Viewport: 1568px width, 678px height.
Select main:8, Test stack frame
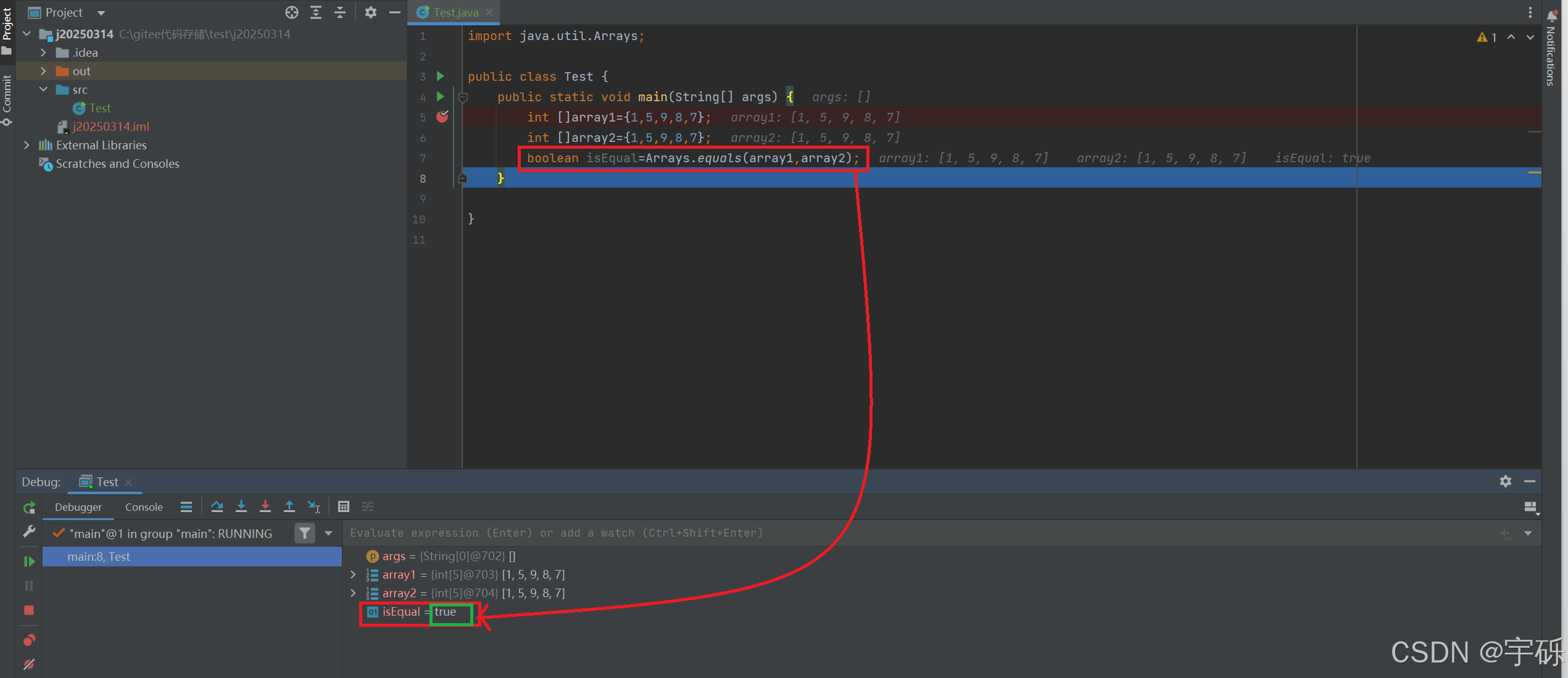99,556
